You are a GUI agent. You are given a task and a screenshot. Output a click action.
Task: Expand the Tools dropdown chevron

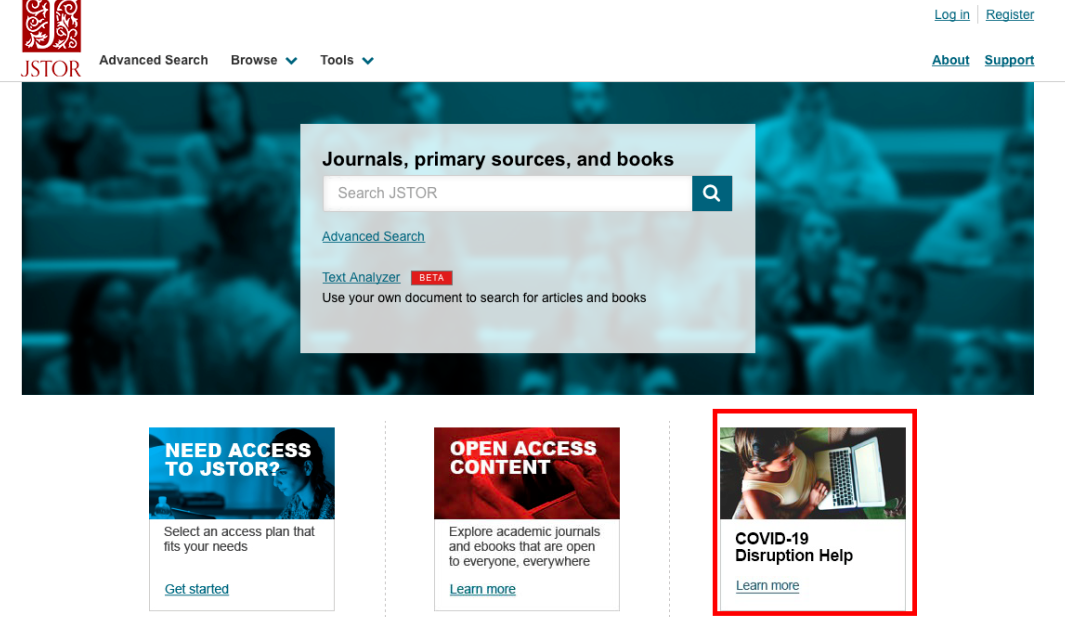(x=368, y=61)
